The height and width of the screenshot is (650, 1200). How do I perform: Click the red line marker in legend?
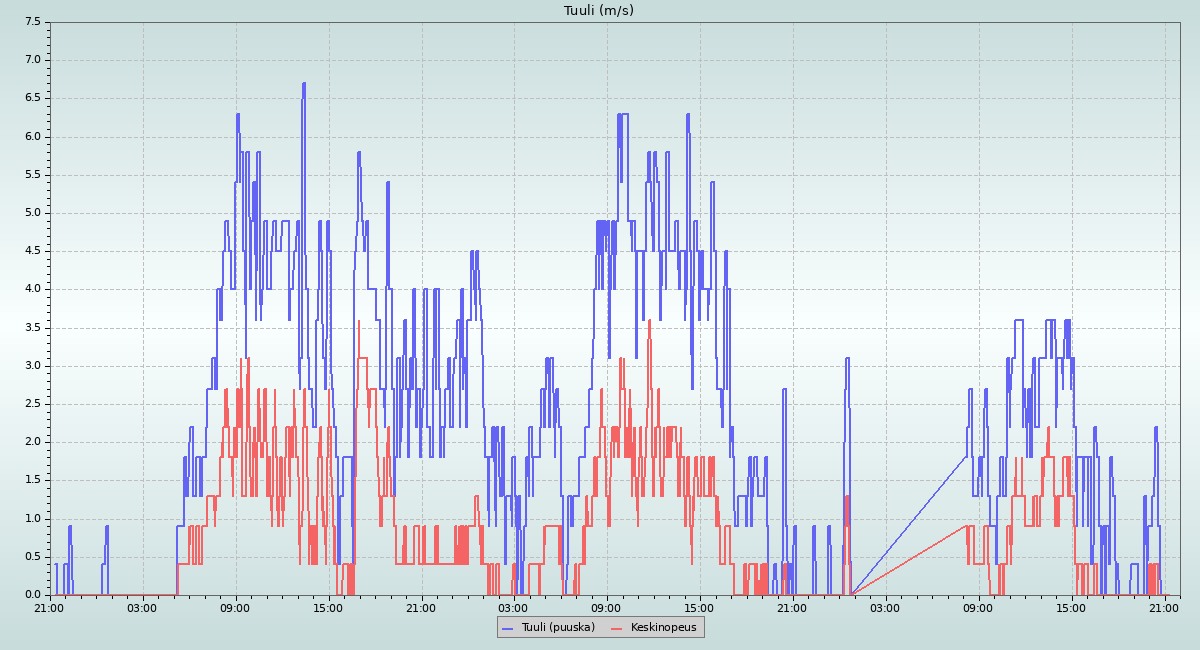pos(617,628)
